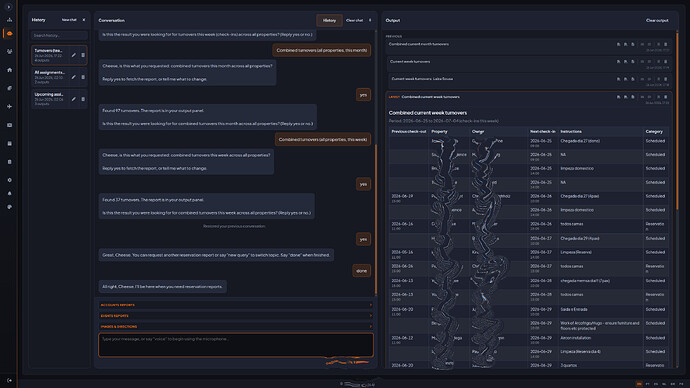
Task: Sort by the Next check-in column header
Action: coord(543,132)
